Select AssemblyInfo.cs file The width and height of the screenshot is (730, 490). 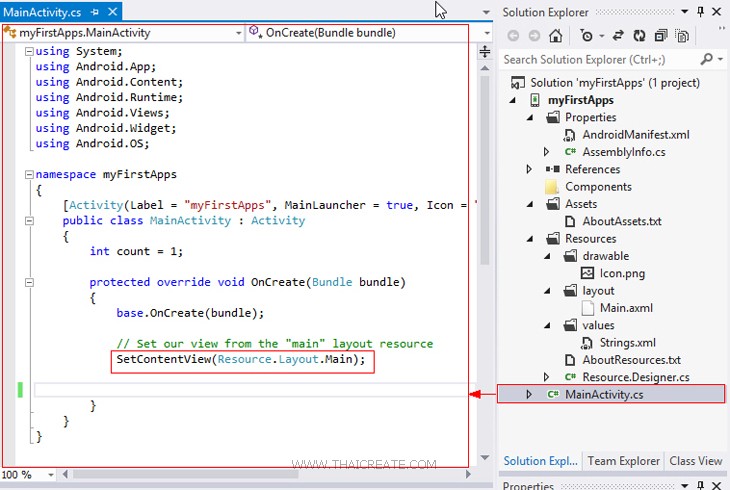pos(623,152)
